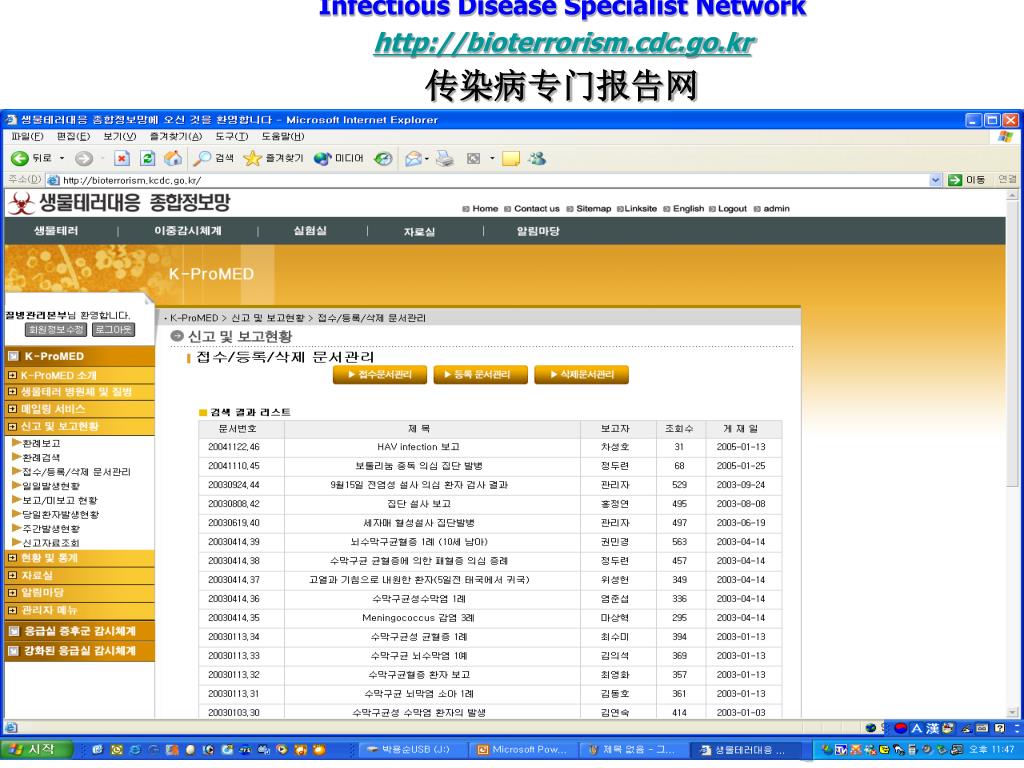1024x768 pixels.
Task: Click the Mail envelope icon
Action: pos(413,158)
